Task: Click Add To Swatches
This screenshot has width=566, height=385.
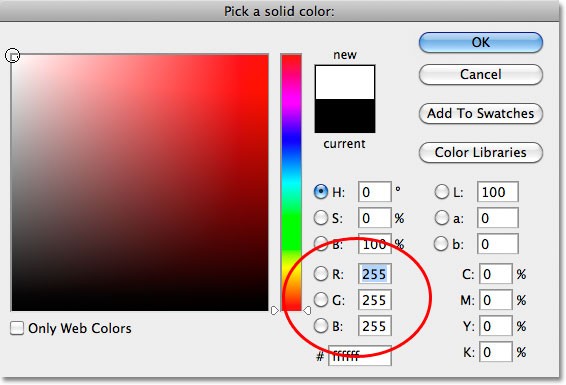Action: point(480,113)
